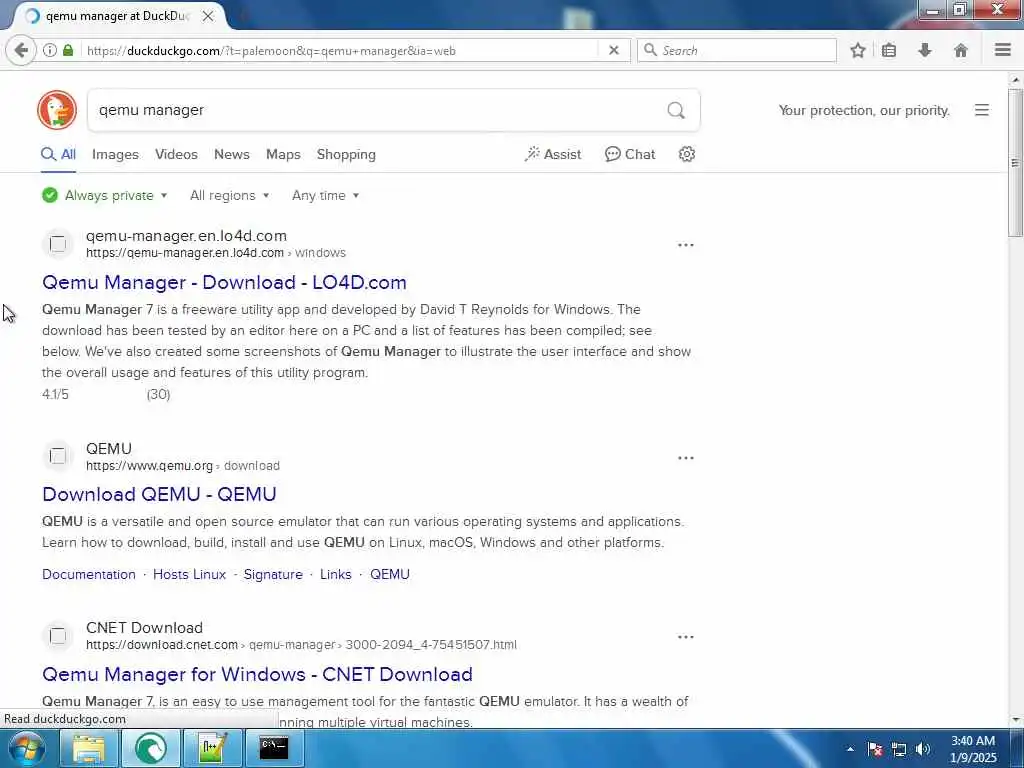Click the page vertical scrollbar thumb

(x=1016, y=162)
